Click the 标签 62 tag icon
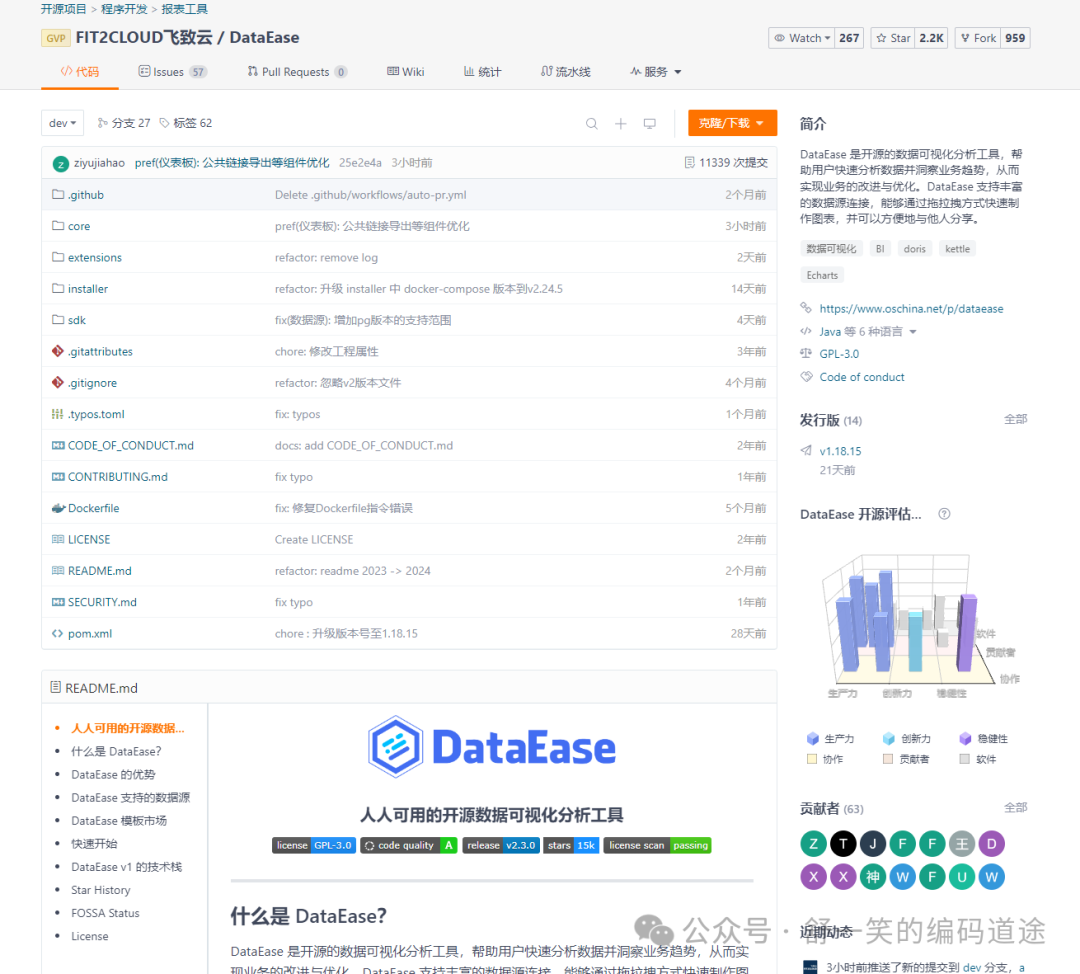 (165, 123)
